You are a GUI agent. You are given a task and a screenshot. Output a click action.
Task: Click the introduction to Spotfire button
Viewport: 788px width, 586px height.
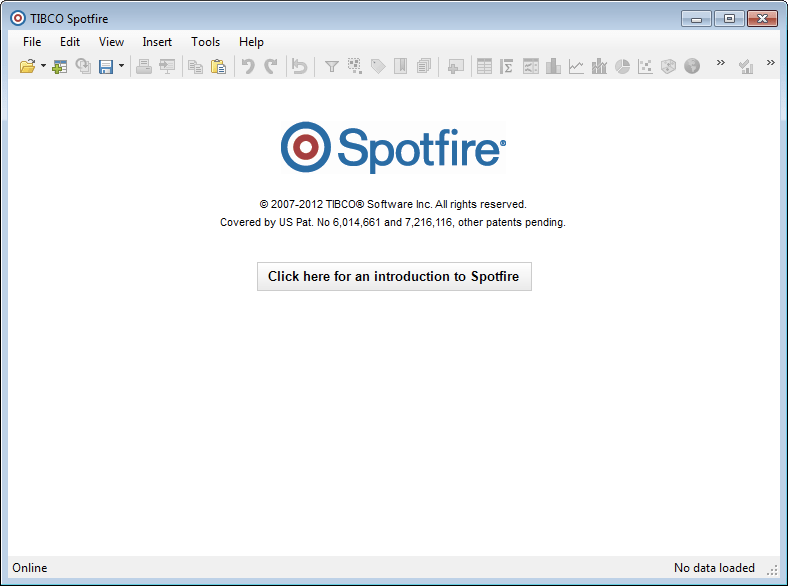click(394, 276)
